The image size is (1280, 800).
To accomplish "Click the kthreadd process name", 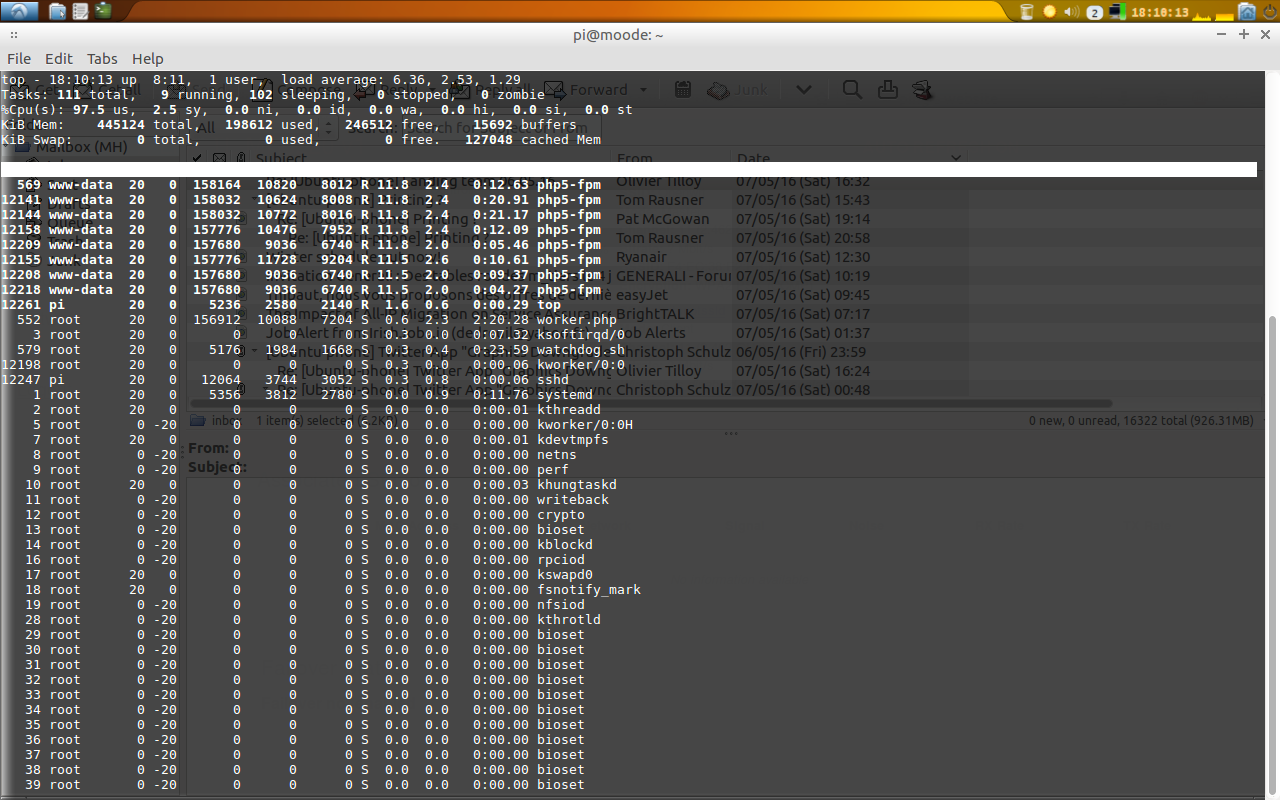I will (x=569, y=410).
